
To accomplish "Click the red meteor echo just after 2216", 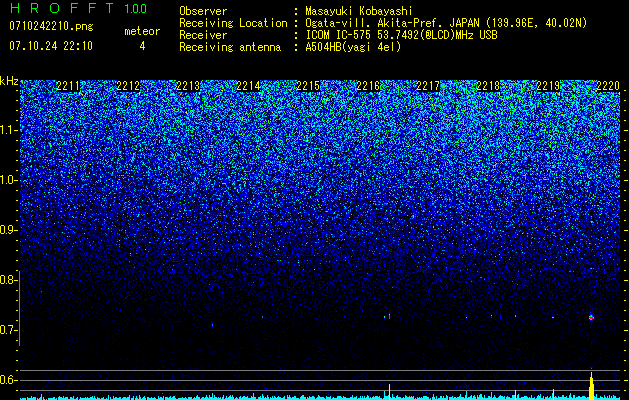I will [389, 317].
